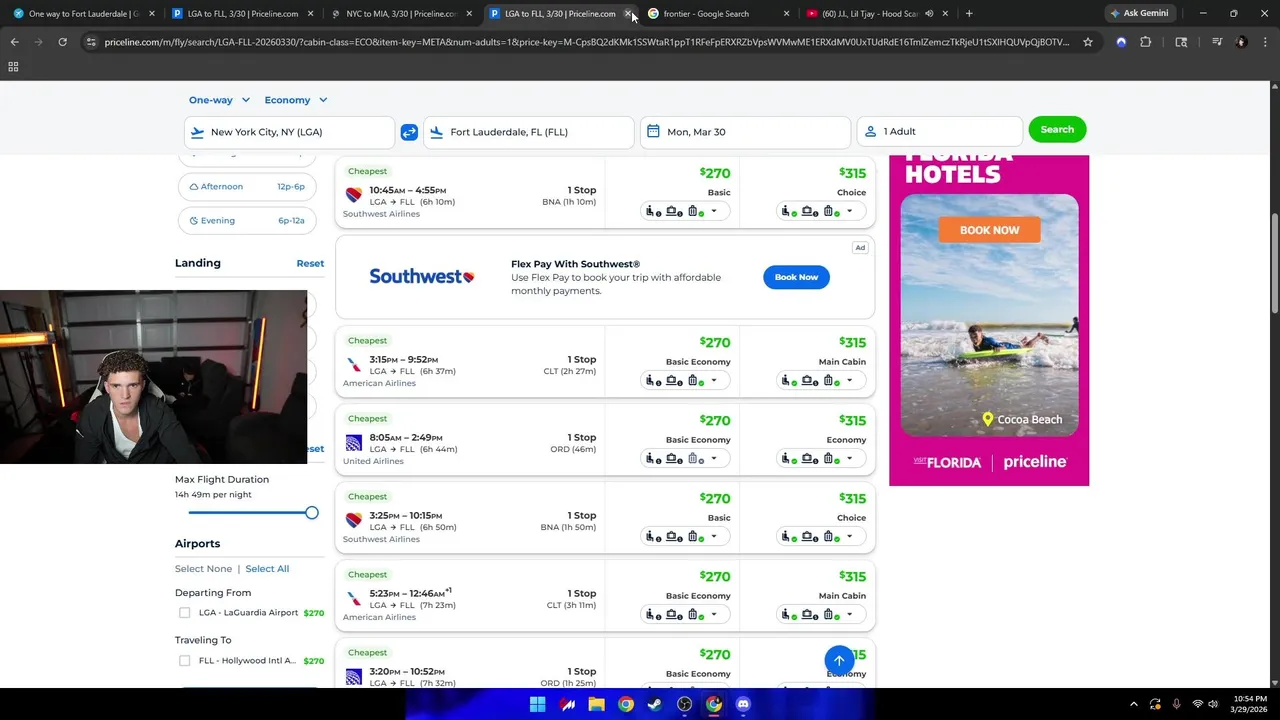
Task: Check the FLL - Hollywood Intl checkbox
Action: pos(184,661)
